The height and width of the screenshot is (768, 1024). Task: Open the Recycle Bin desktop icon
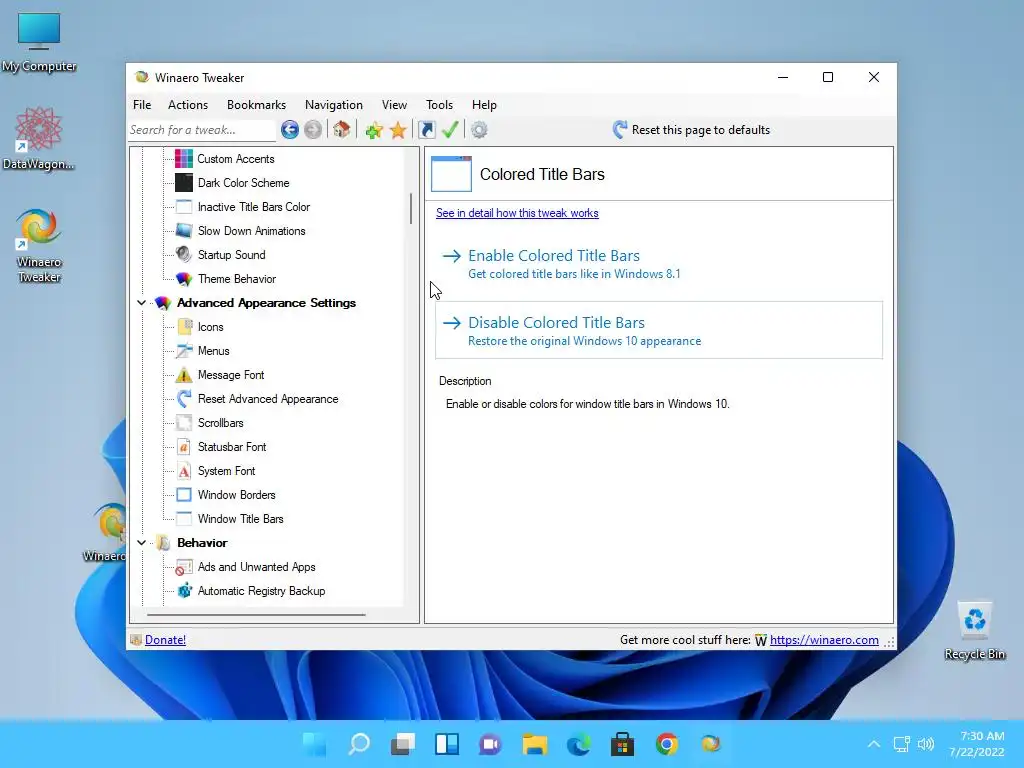[975, 631]
